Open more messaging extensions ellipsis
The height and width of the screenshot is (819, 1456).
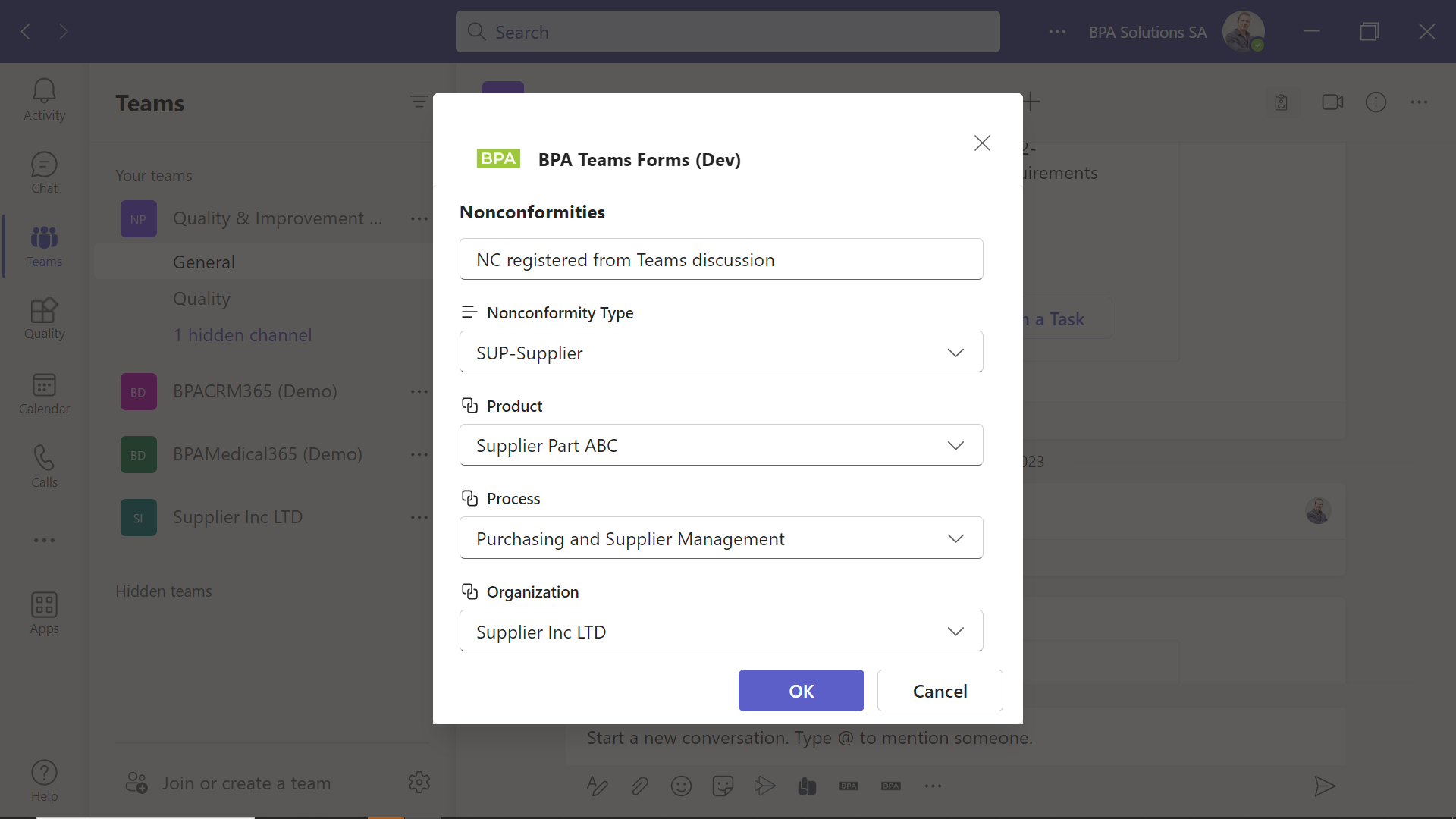pos(933,786)
